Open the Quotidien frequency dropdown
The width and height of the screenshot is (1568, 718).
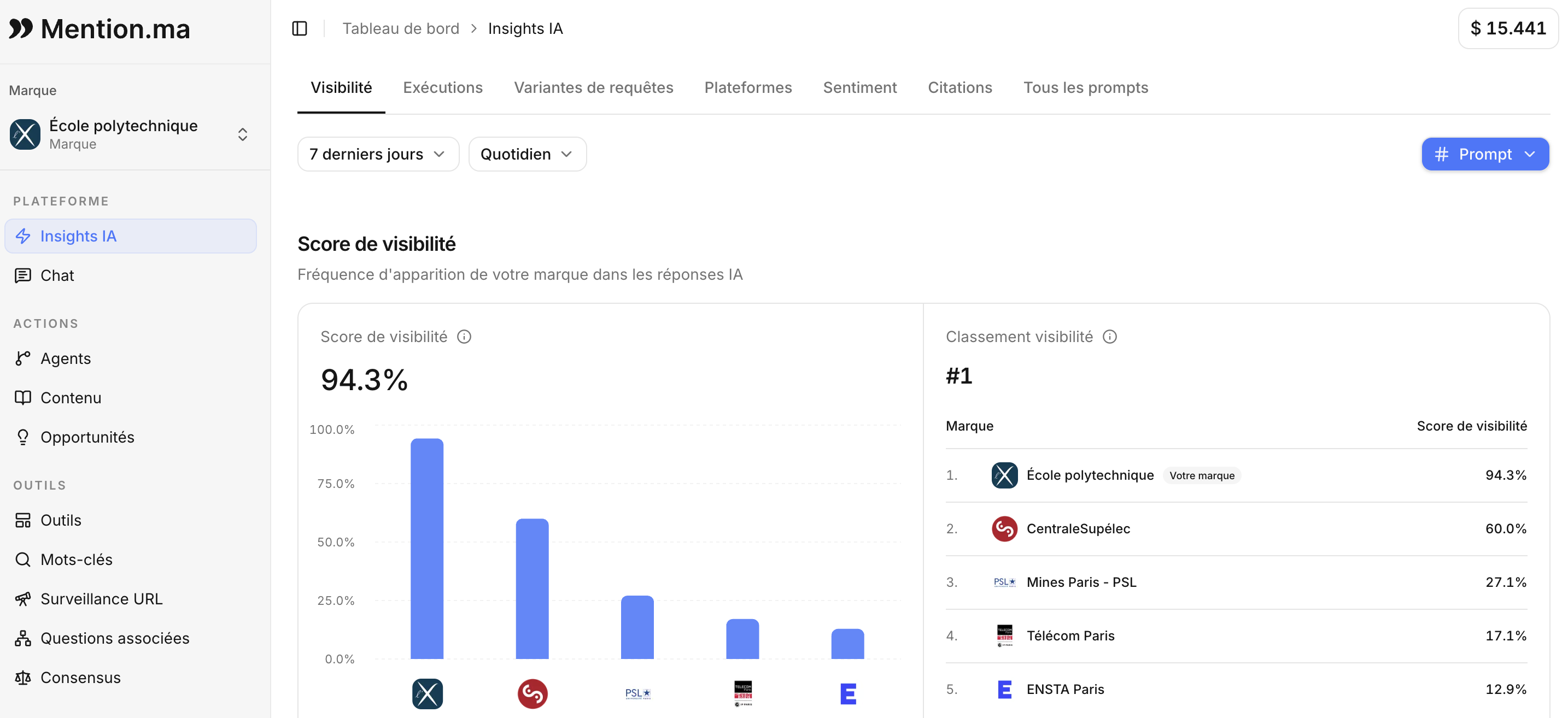click(x=527, y=154)
